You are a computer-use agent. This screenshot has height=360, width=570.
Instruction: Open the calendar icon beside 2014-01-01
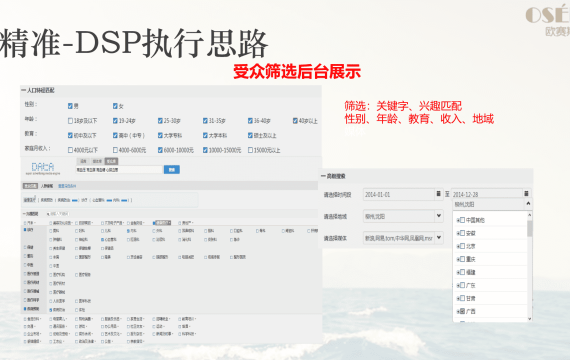click(438, 194)
